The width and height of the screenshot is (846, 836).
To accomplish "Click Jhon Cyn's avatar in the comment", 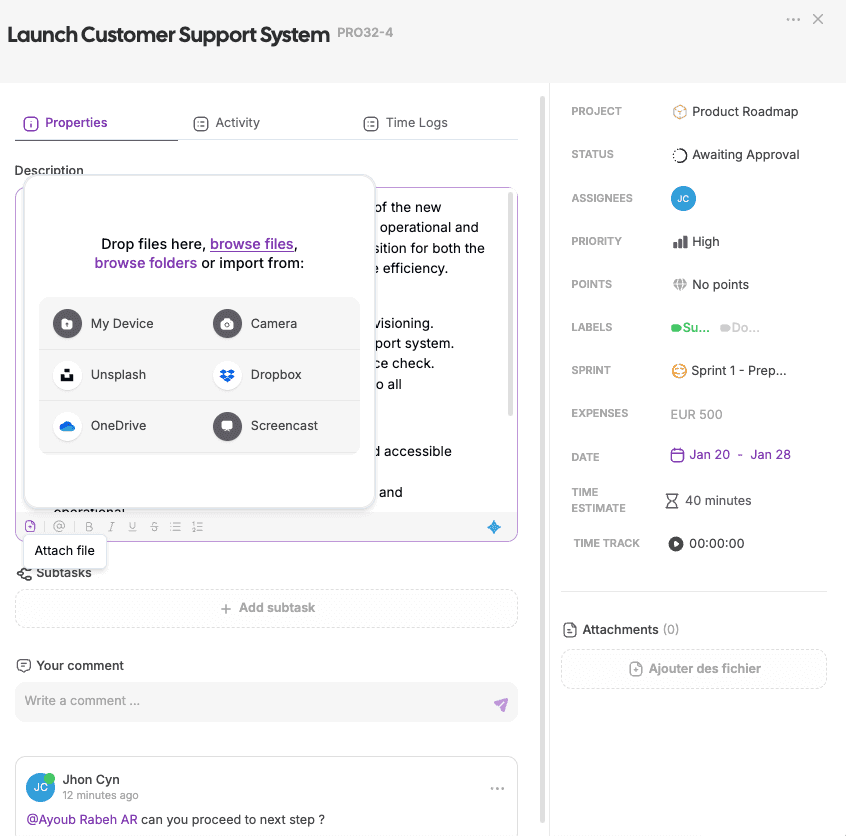I will tap(40, 787).
